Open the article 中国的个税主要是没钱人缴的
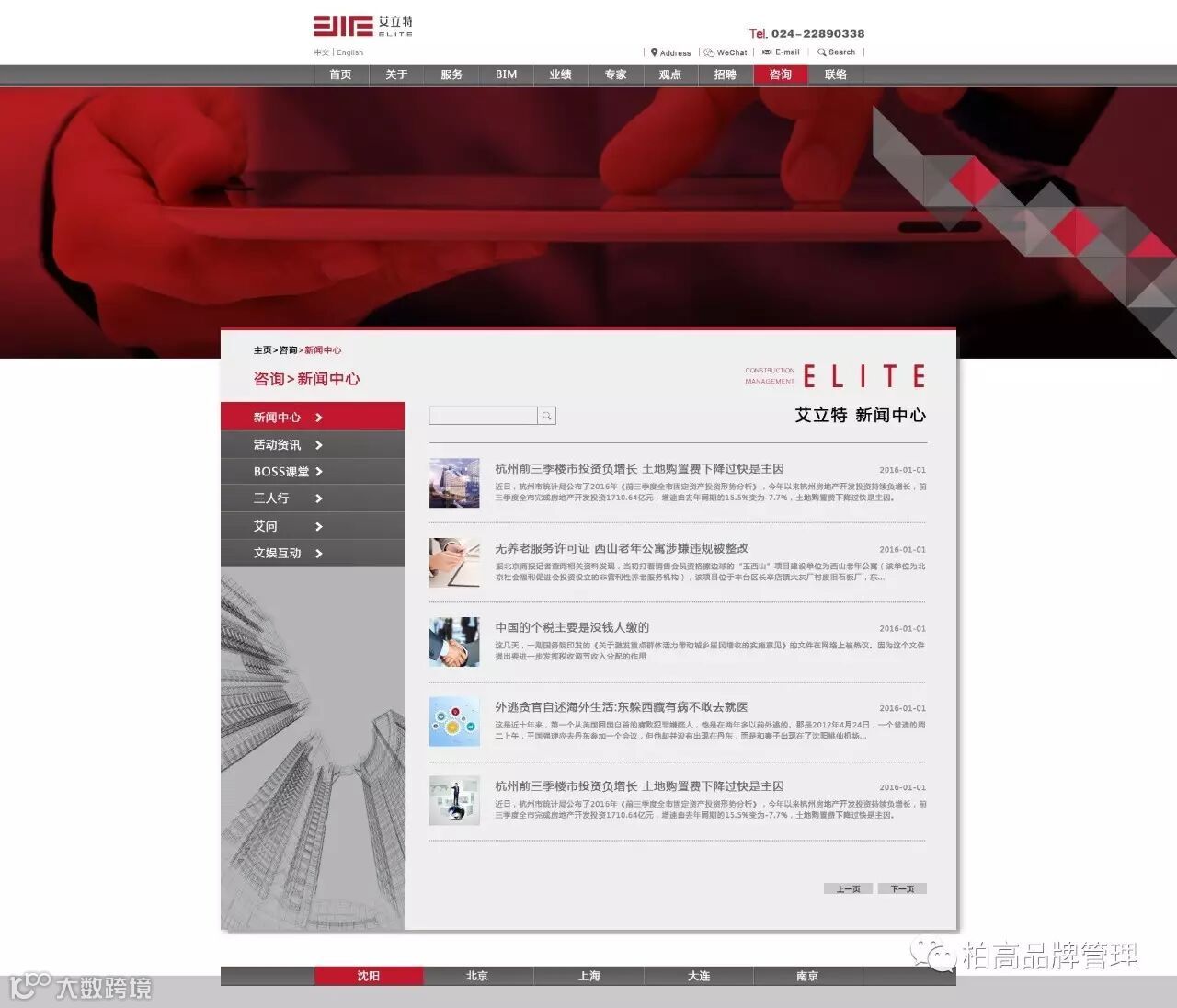The height and width of the screenshot is (1008, 1177). [x=572, y=627]
